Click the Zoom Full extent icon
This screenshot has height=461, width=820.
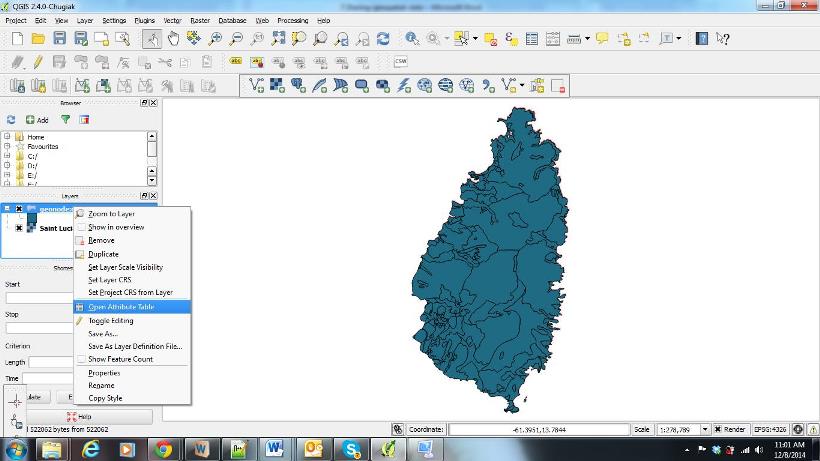278,39
